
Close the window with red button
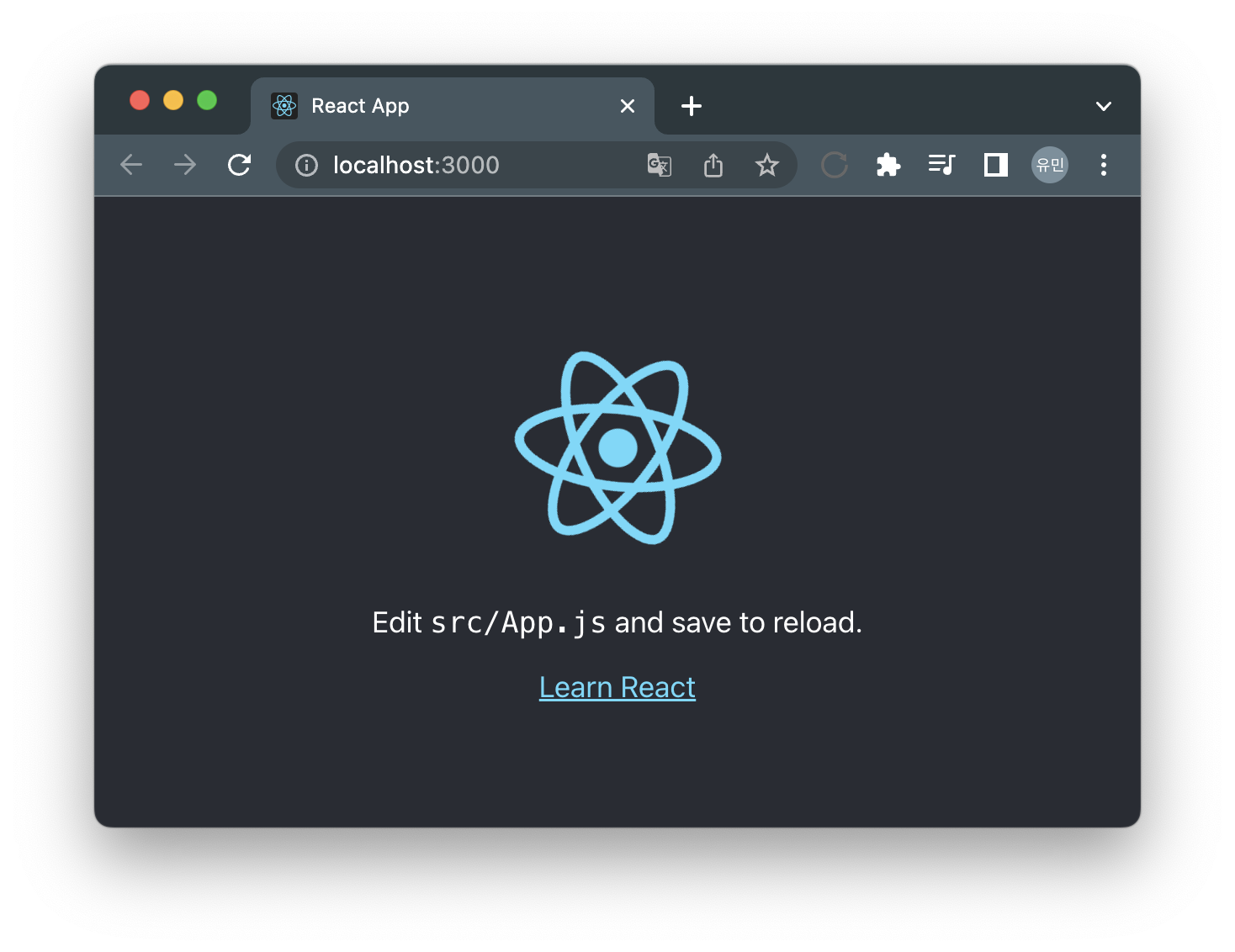click(x=140, y=100)
